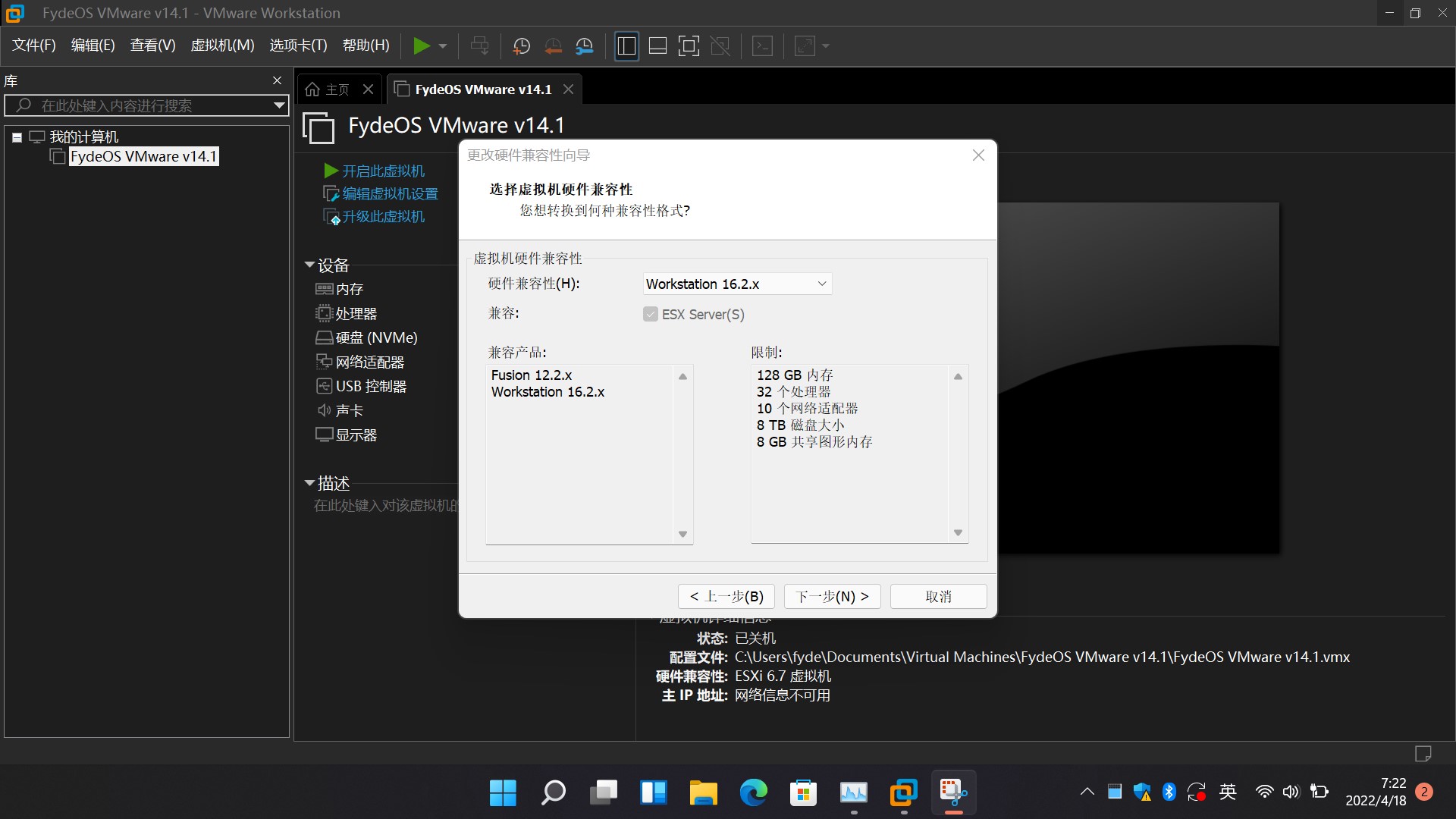Enter full screen mode icon
The width and height of the screenshot is (1456, 819).
pos(689,46)
